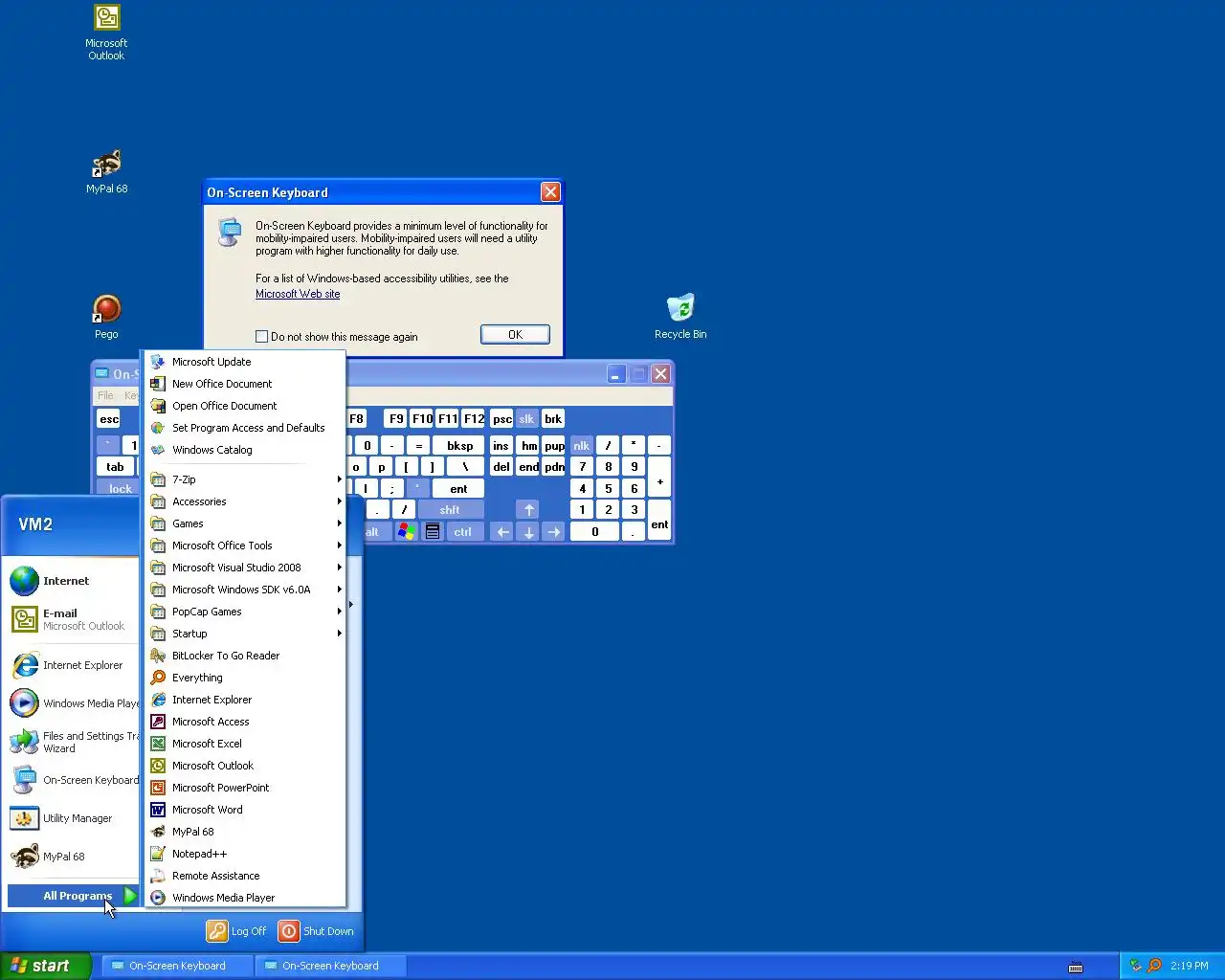The height and width of the screenshot is (980, 1225).
Task: Switch to first On-Screen Keyboard taskbar button
Action: point(178,966)
